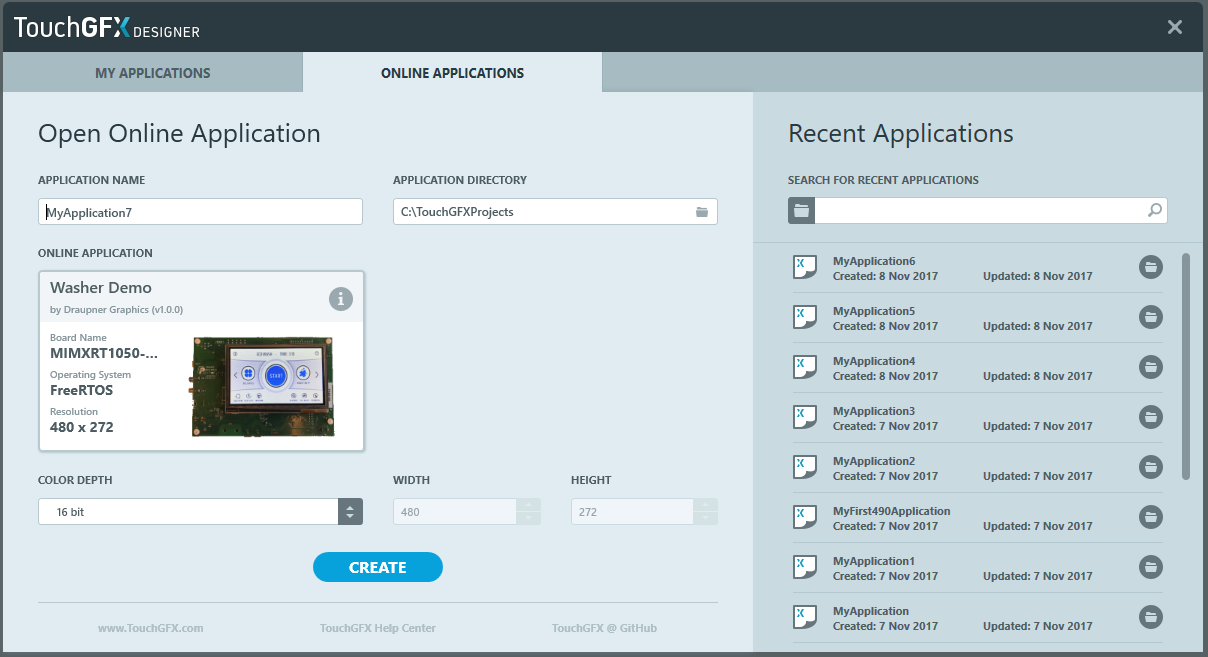
Task: Select the Washer Demo board thumbnail
Action: (x=262, y=387)
